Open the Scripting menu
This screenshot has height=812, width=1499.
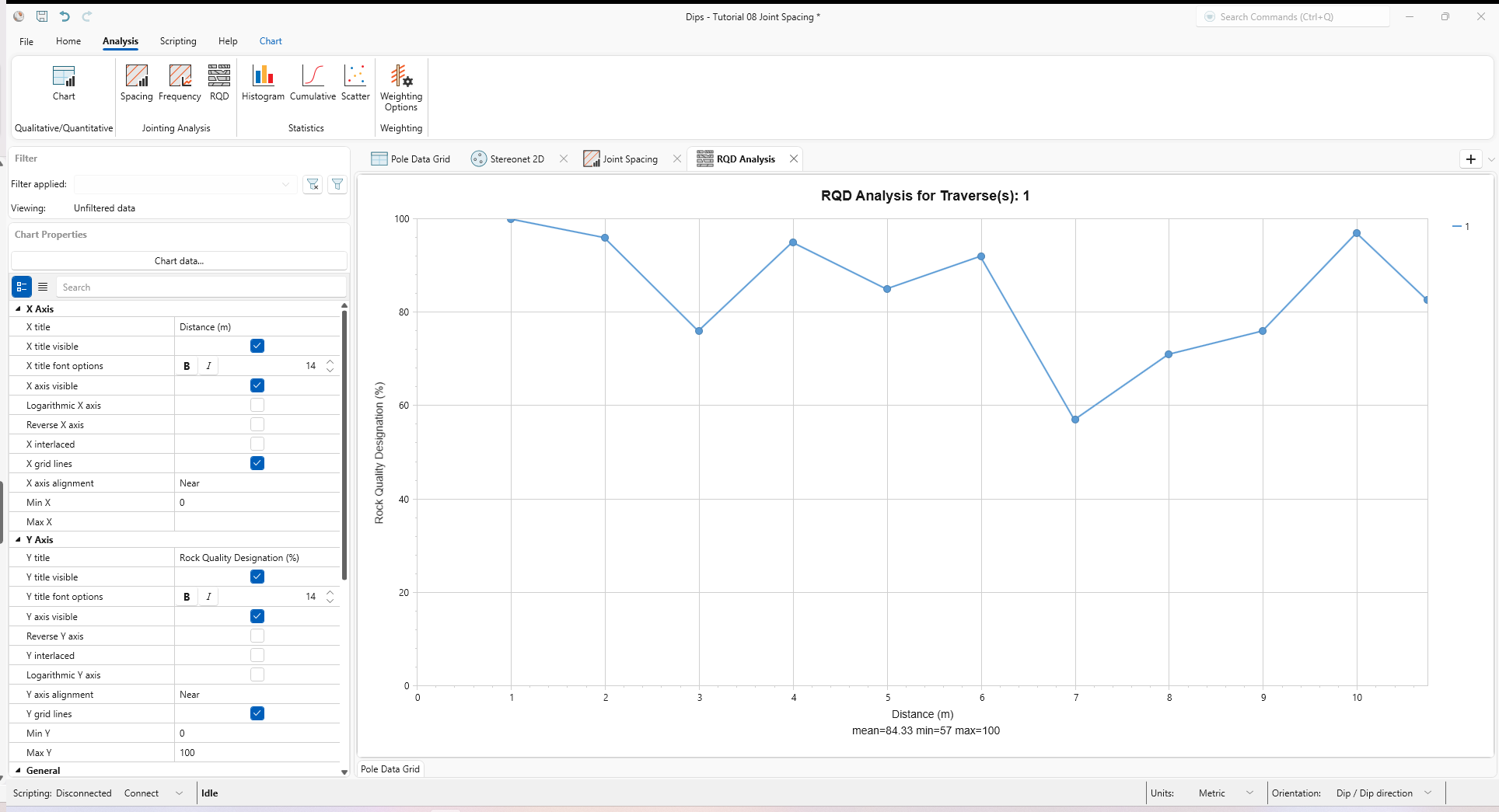point(177,41)
